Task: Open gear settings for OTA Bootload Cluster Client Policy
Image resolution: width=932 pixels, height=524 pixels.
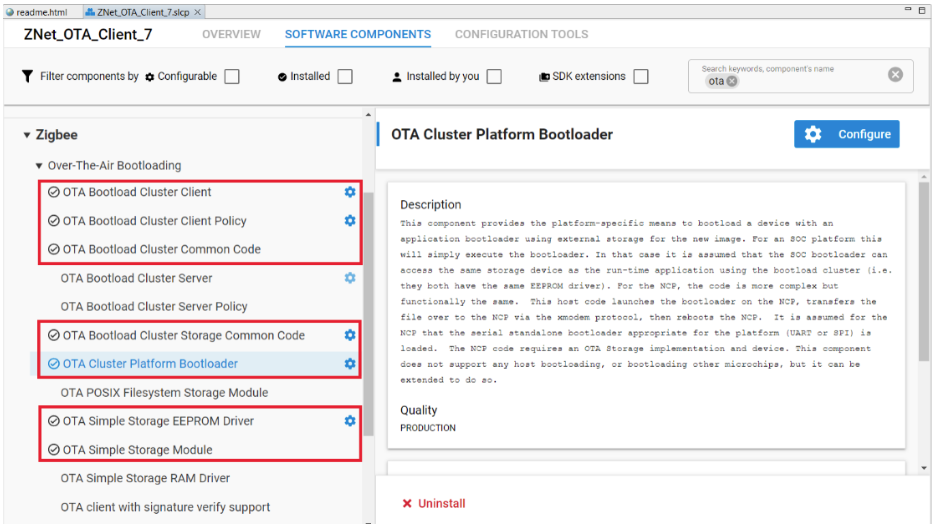Action: click(x=349, y=221)
